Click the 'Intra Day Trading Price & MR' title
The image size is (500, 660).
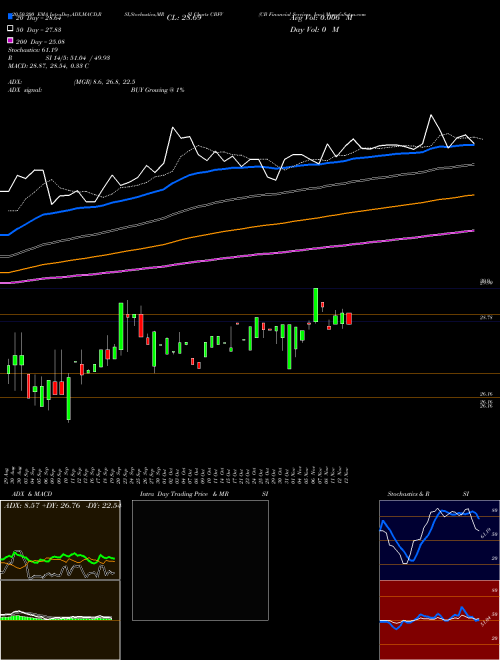tap(184, 494)
